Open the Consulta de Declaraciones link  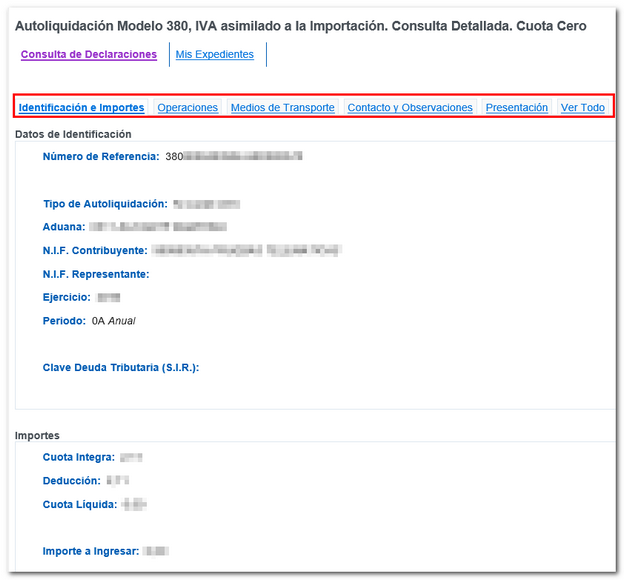(89, 55)
